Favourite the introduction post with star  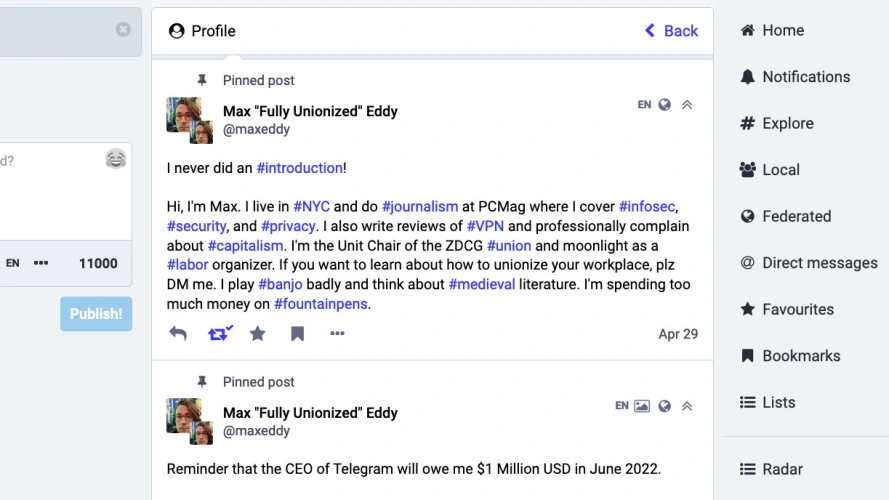(258, 334)
